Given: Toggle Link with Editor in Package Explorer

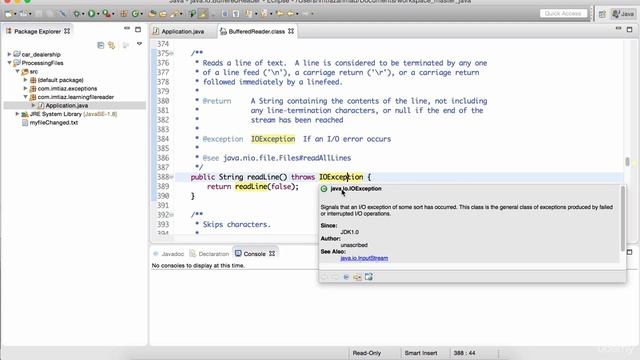Looking at the screenshot, I should tap(111, 45).
